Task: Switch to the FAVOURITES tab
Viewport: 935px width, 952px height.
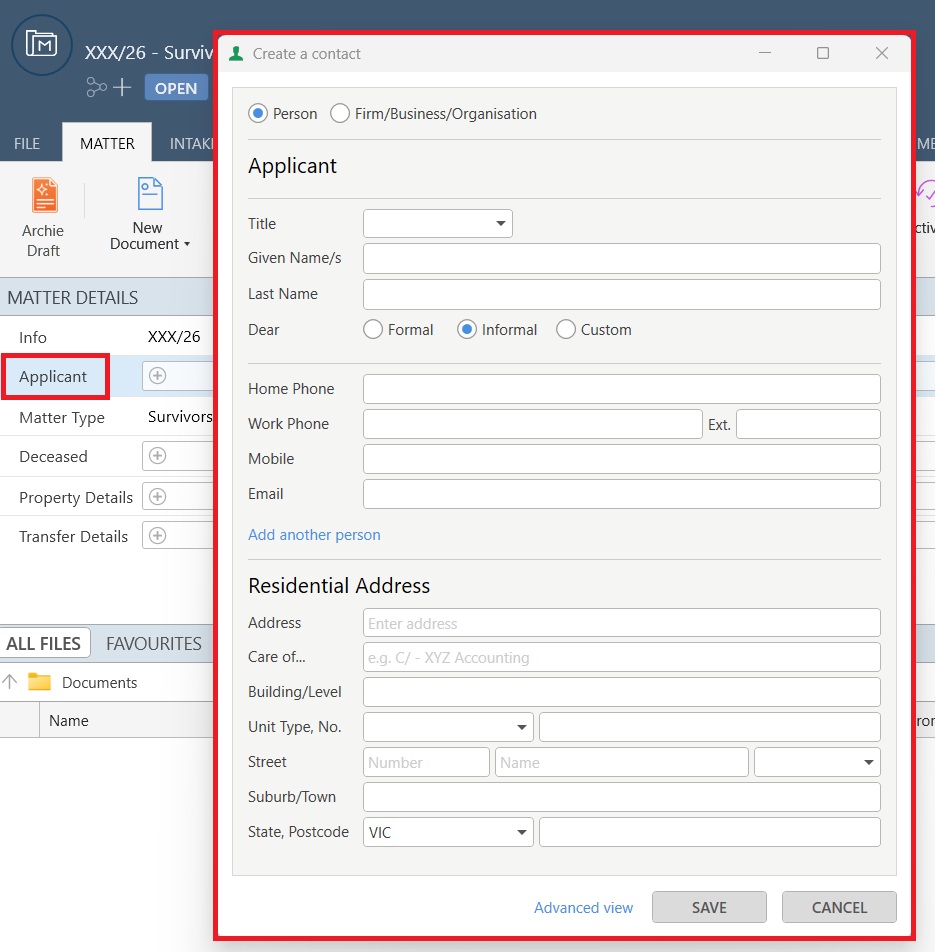Action: pos(154,644)
